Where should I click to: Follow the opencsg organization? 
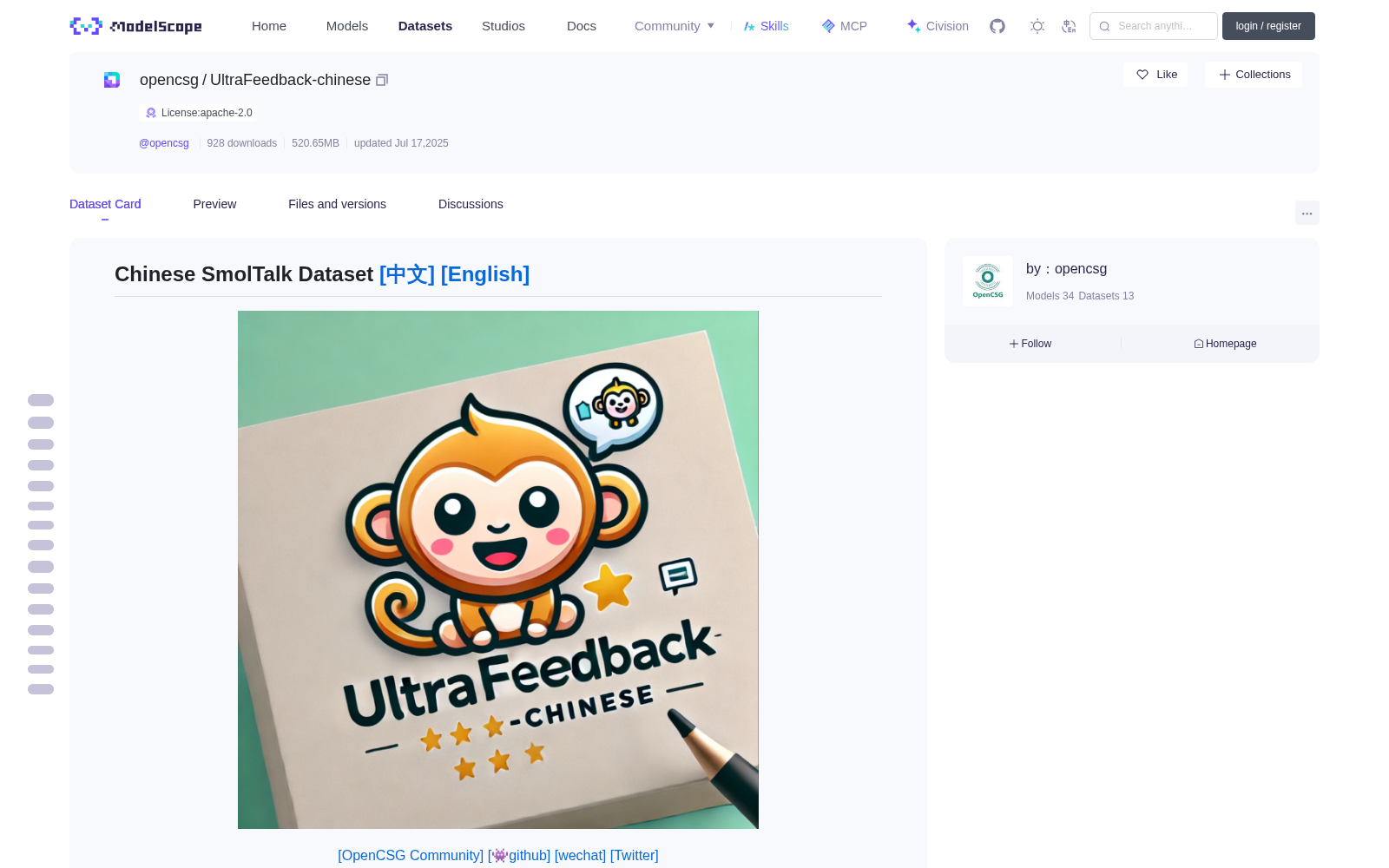[1030, 344]
